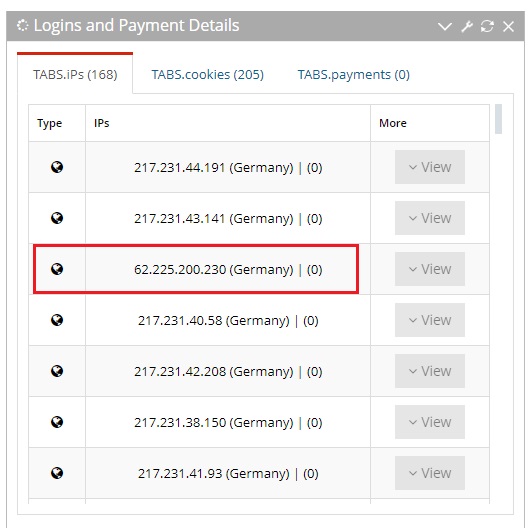Select IP text 217.231.42.208 (Germany)
The image size is (531, 528).
(x=214, y=372)
